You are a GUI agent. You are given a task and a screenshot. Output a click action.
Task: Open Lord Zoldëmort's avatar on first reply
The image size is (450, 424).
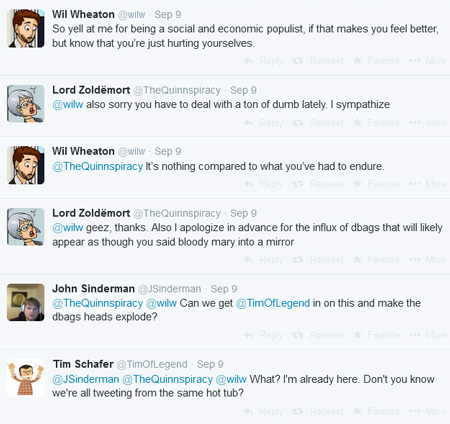[x=26, y=103]
